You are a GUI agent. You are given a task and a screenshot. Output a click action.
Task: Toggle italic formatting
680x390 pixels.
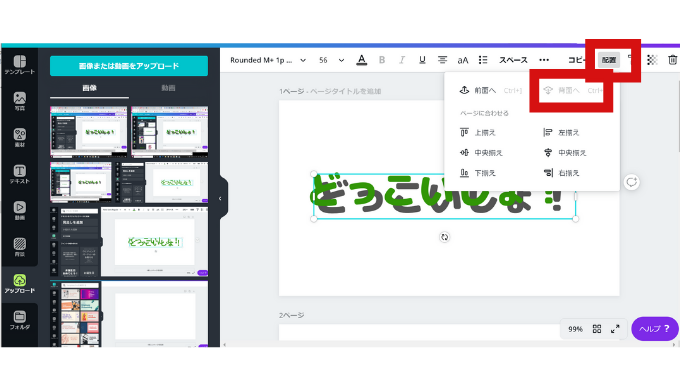[402, 60]
